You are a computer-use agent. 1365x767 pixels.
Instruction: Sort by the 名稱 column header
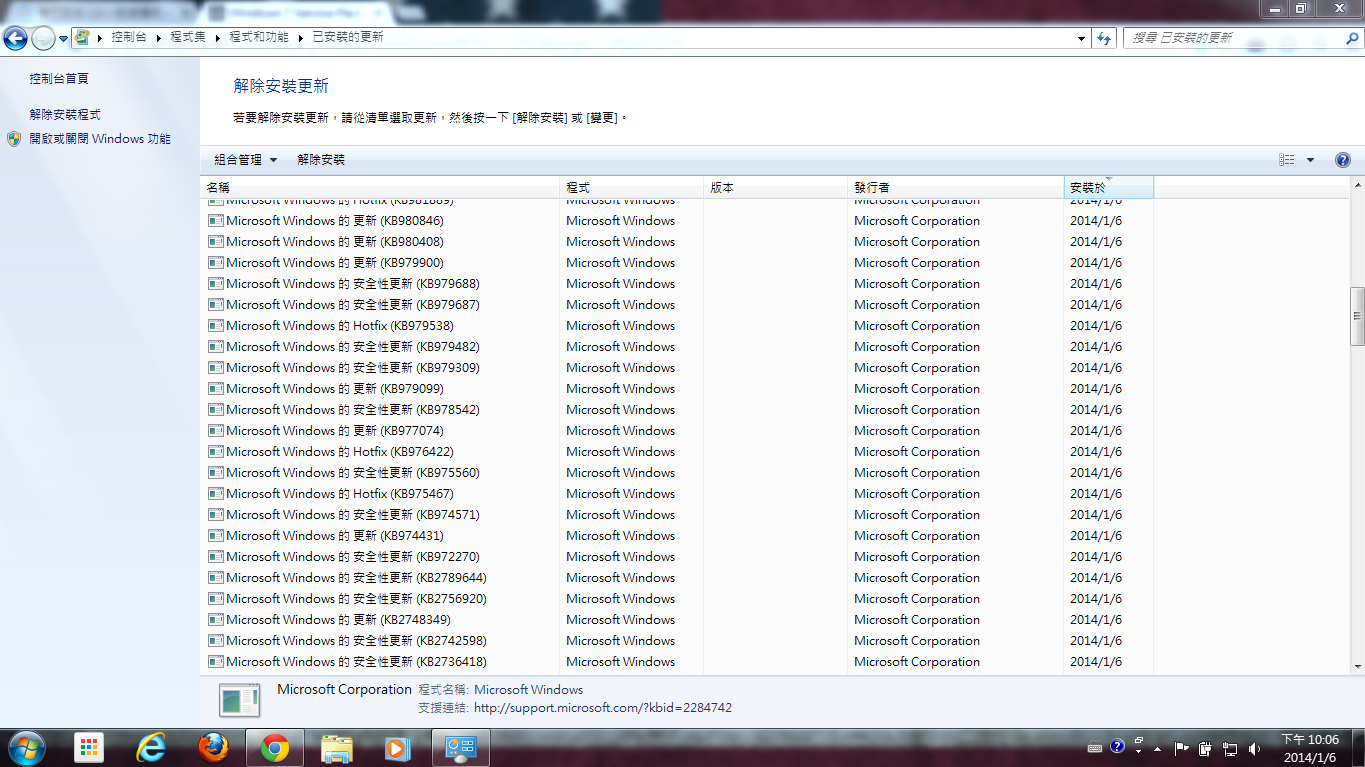click(380, 187)
